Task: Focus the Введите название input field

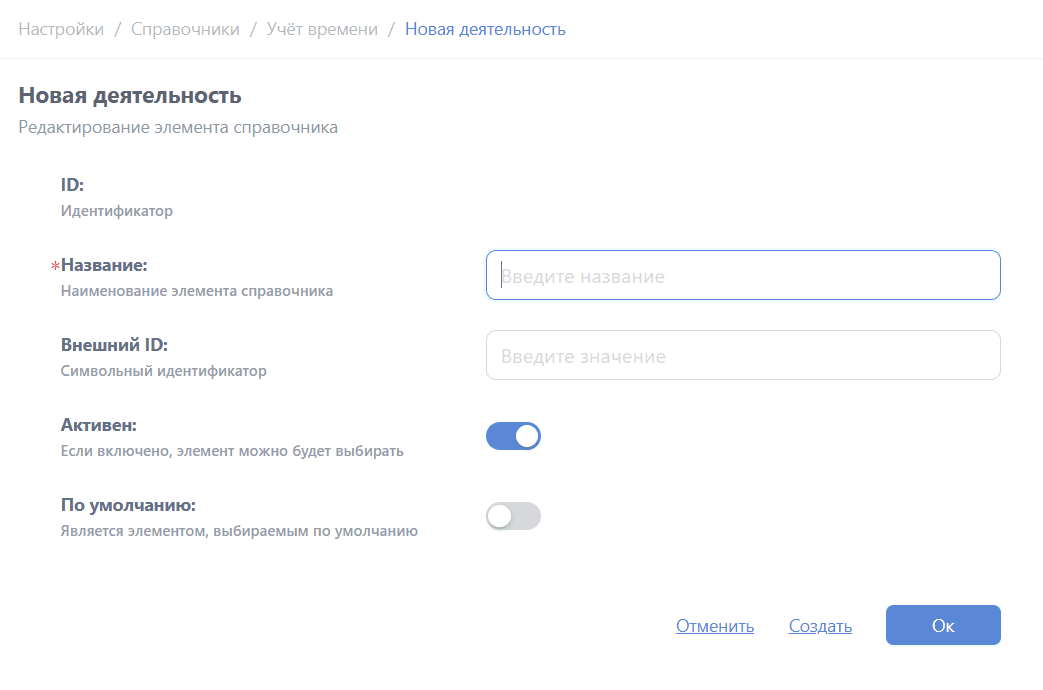Action: tap(742, 275)
